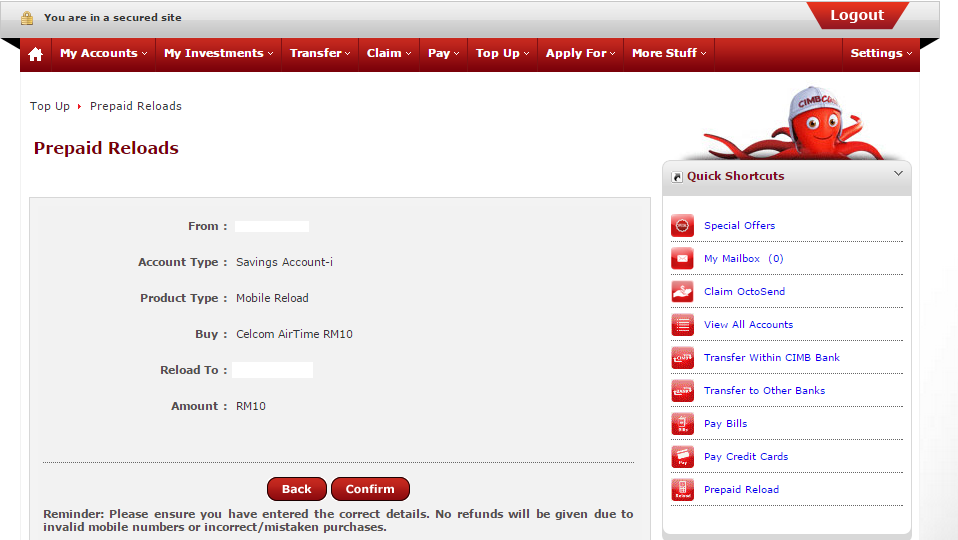This screenshot has width=958, height=540.
Task: Click the Reminder notice text
Action: (x=338, y=520)
